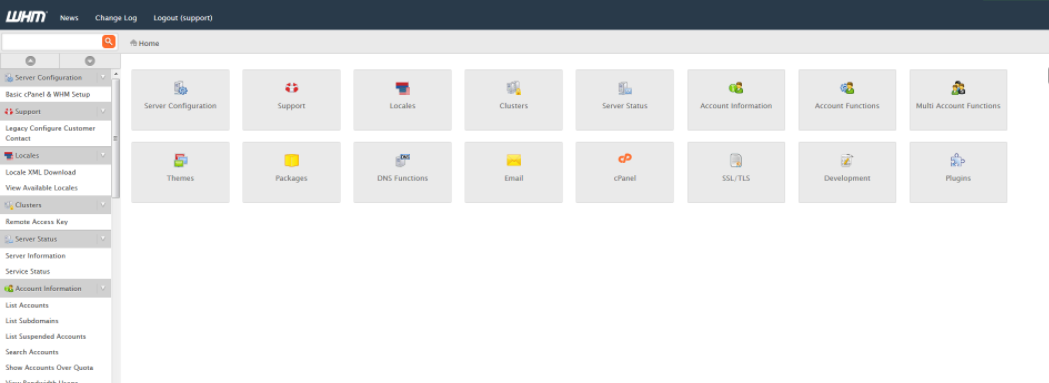The image size is (1049, 383).
Task: Collapse the Account Information sidebar section
Action: 103,289
